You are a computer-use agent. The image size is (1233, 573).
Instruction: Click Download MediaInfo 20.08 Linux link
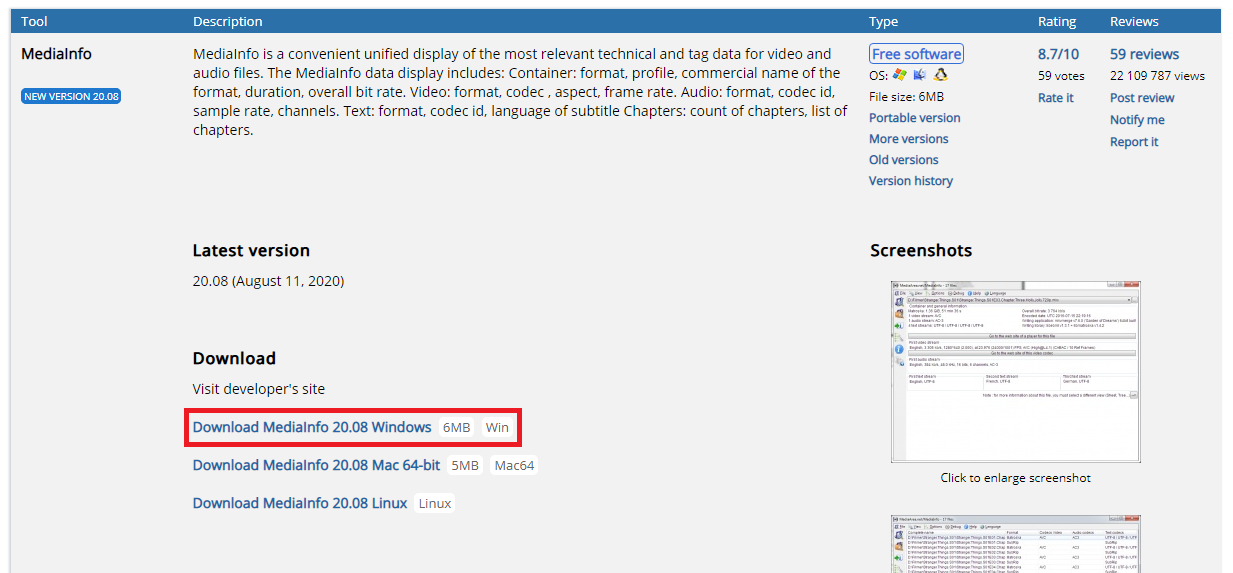point(300,503)
